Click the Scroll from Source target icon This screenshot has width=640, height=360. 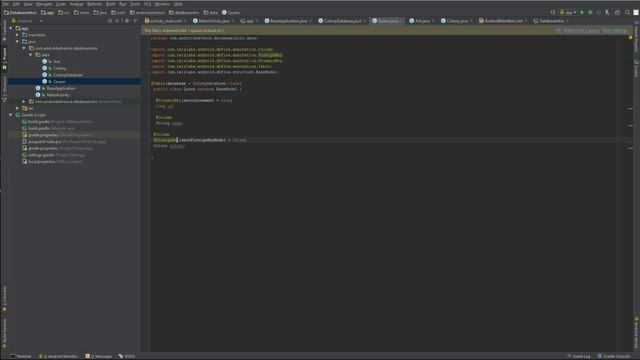point(110,21)
